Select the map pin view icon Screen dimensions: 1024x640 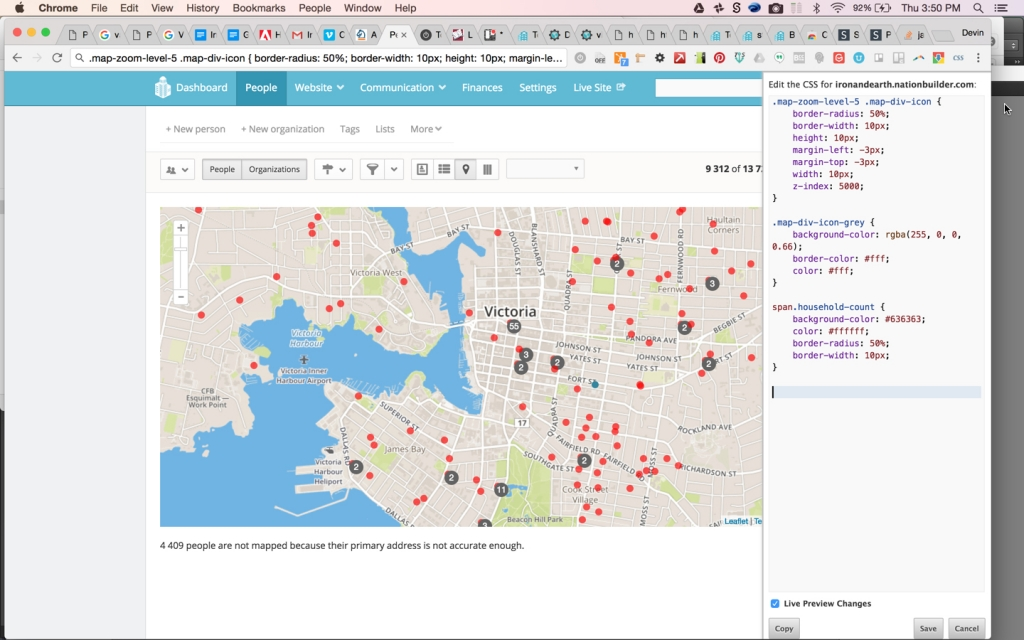coord(466,169)
